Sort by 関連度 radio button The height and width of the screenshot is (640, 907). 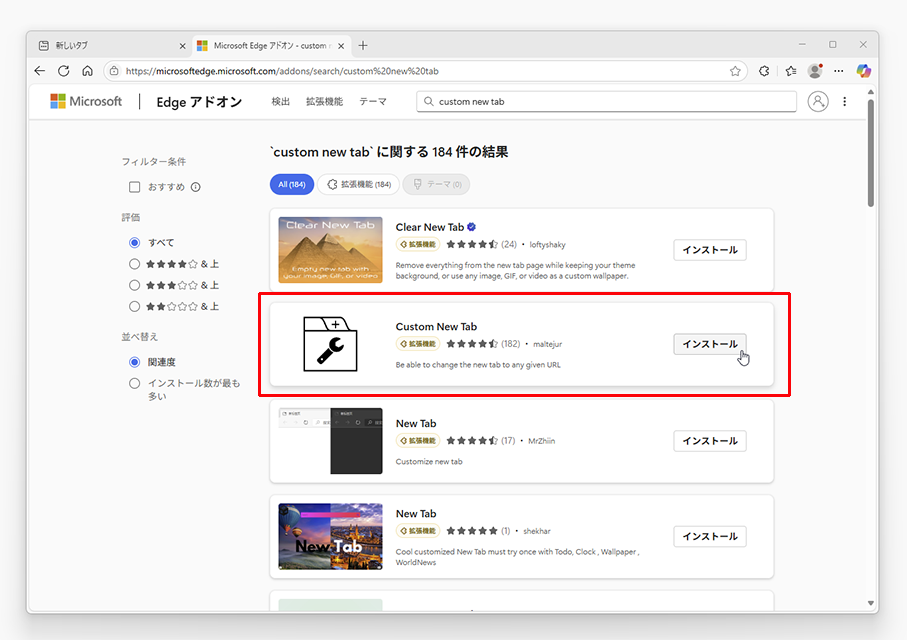click(134, 362)
